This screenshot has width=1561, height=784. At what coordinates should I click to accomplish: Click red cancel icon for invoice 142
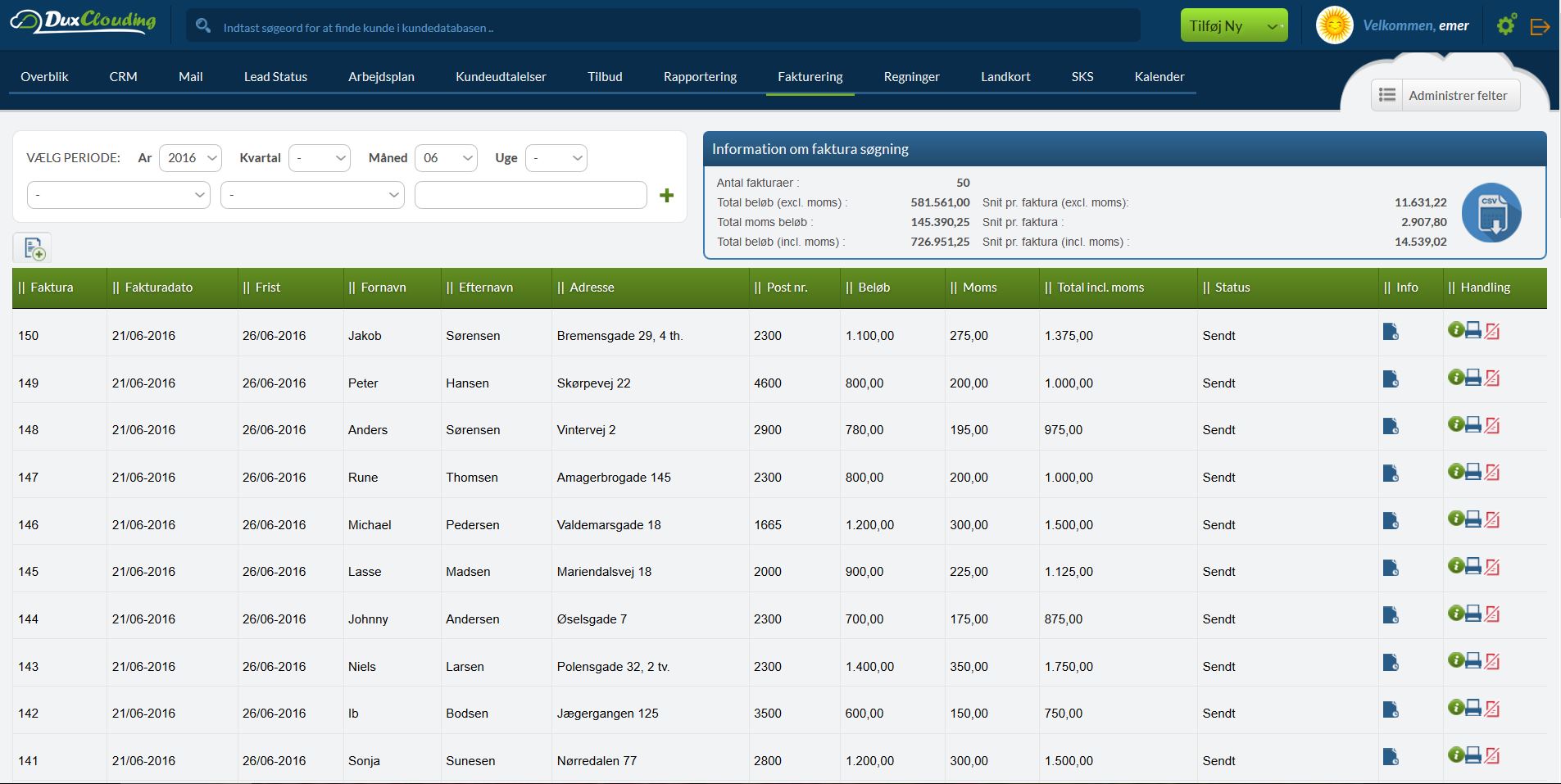pyautogui.click(x=1492, y=708)
